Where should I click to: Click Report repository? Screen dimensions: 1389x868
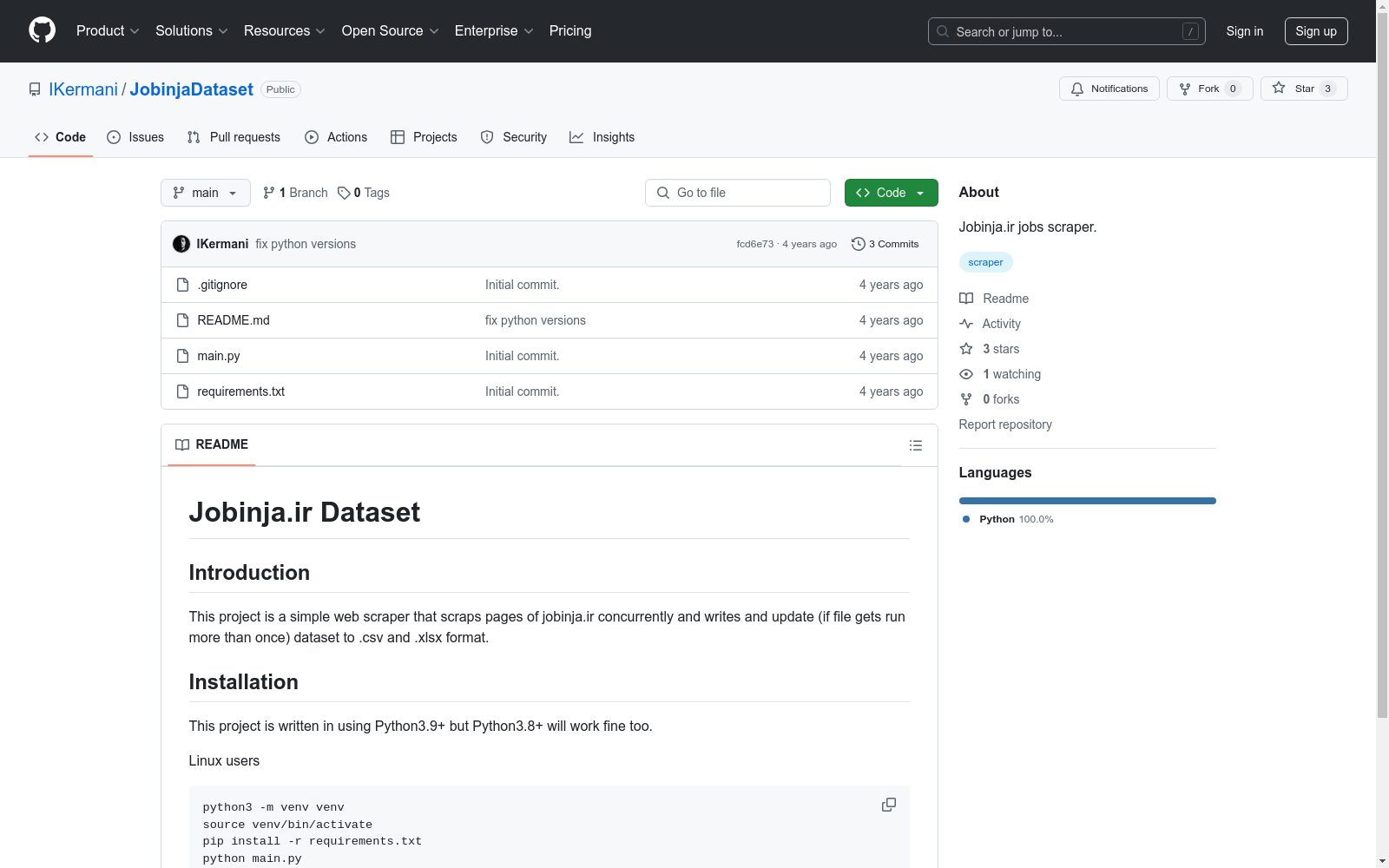[x=1005, y=424]
